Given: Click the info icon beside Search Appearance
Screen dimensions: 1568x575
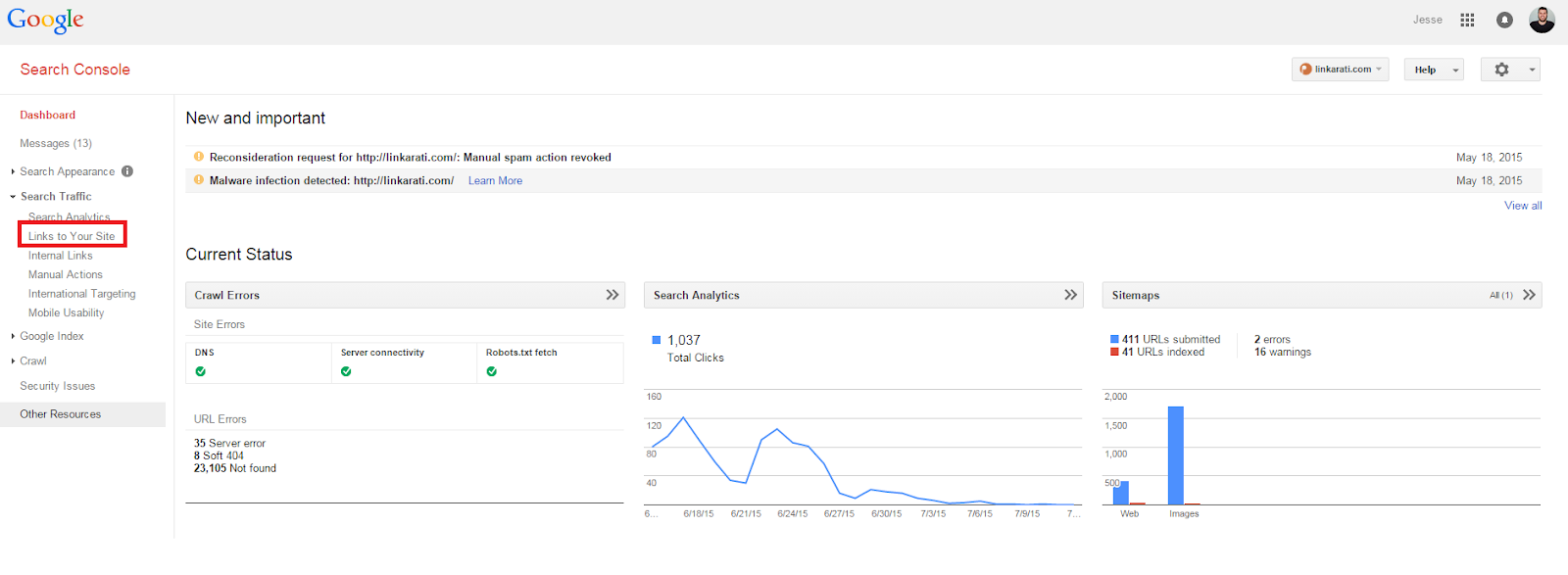Looking at the screenshot, I should tap(127, 171).
